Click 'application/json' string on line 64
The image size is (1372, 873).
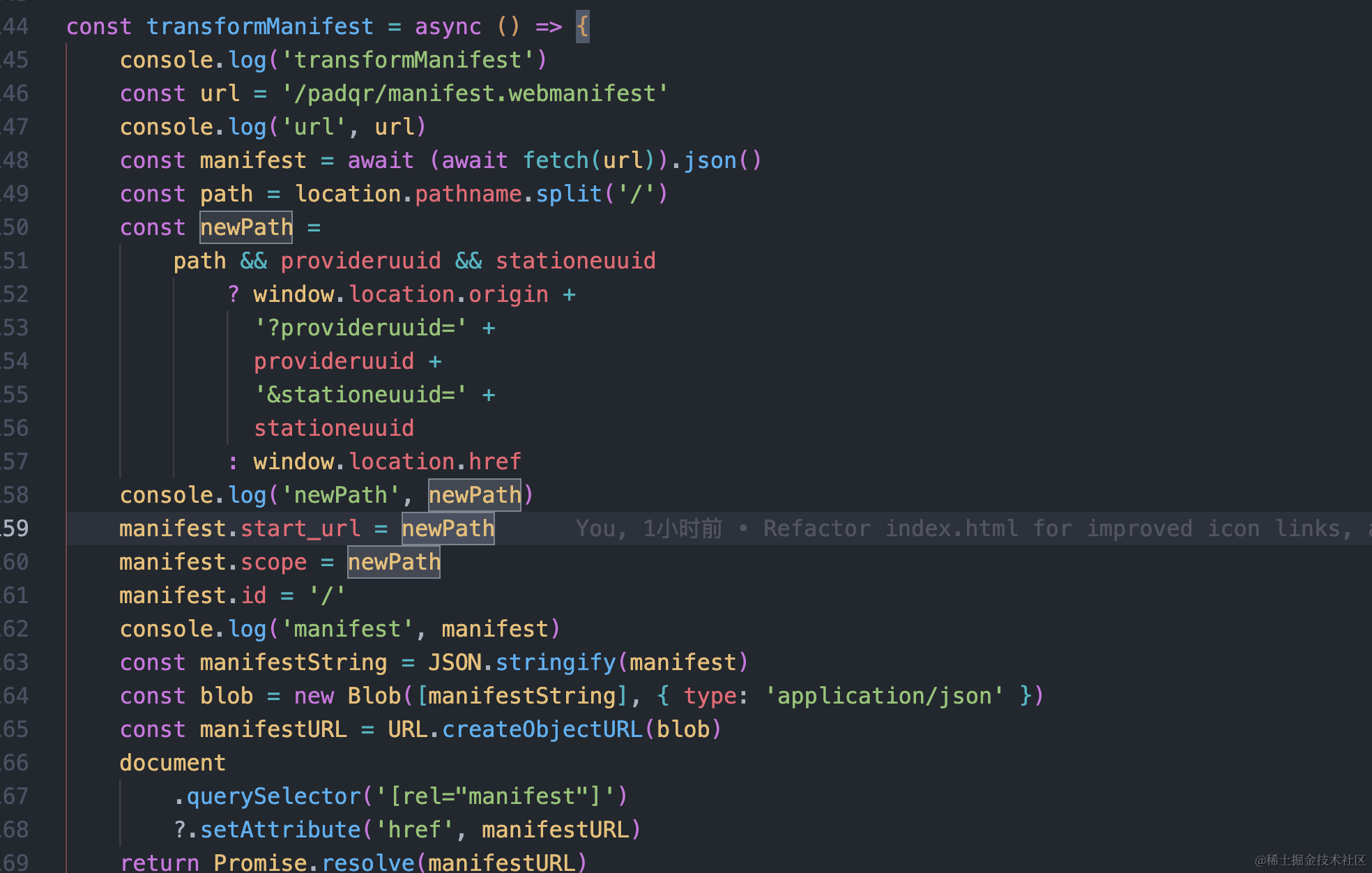click(884, 696)
